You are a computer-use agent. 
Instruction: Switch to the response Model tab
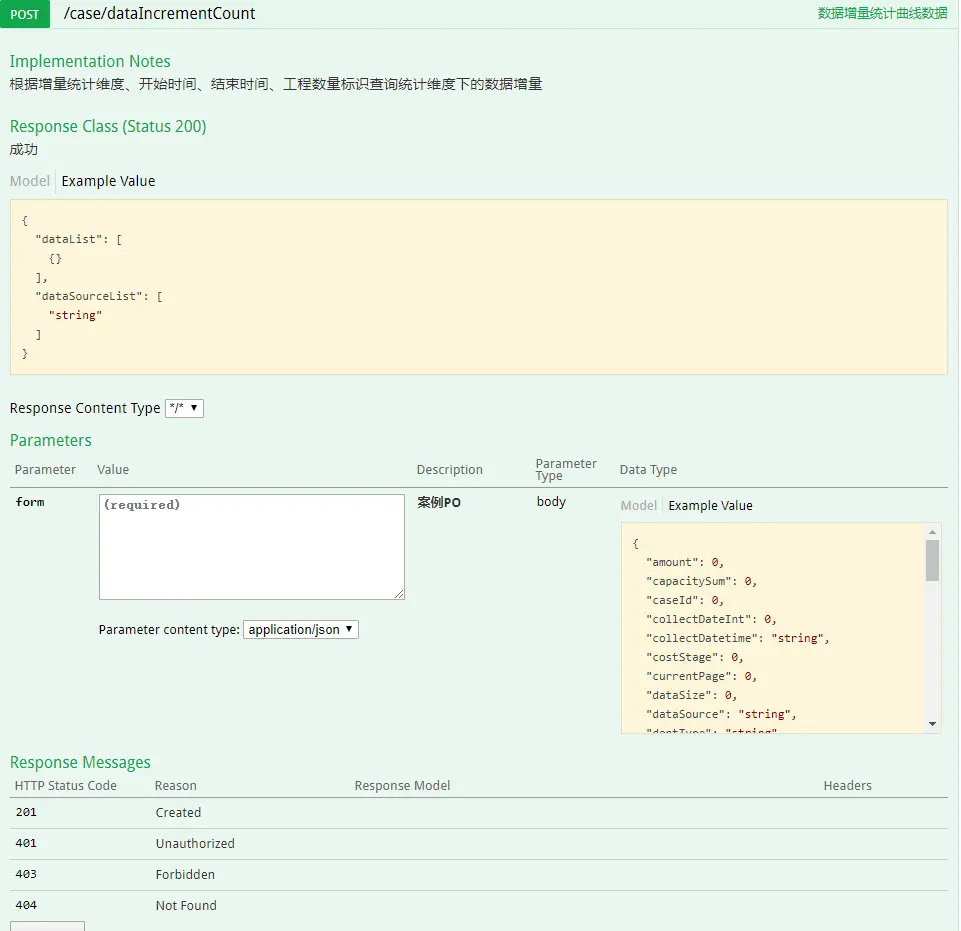[x=29, y=181]
